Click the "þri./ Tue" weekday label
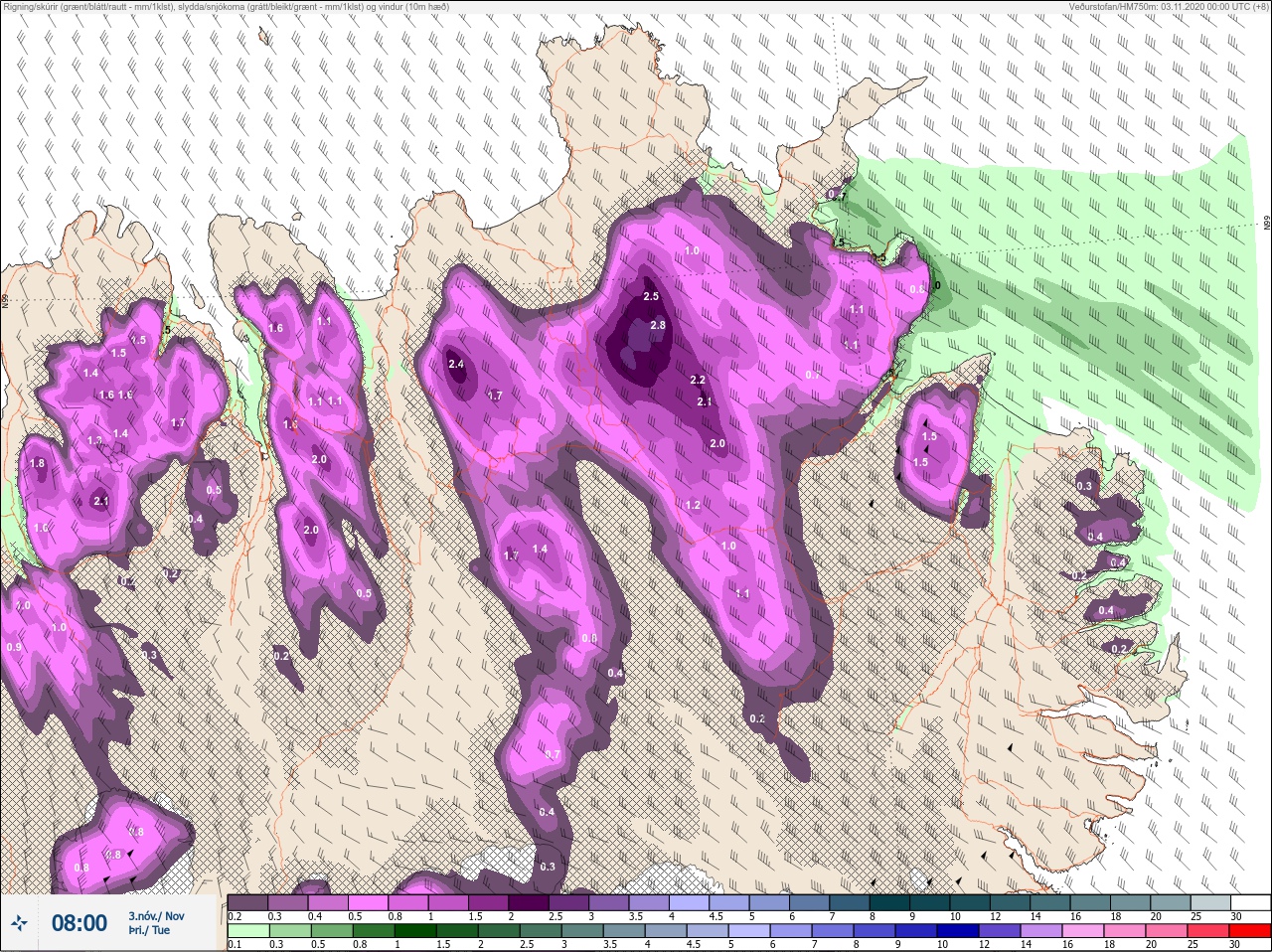1272x952 pixels. point(149,930)
